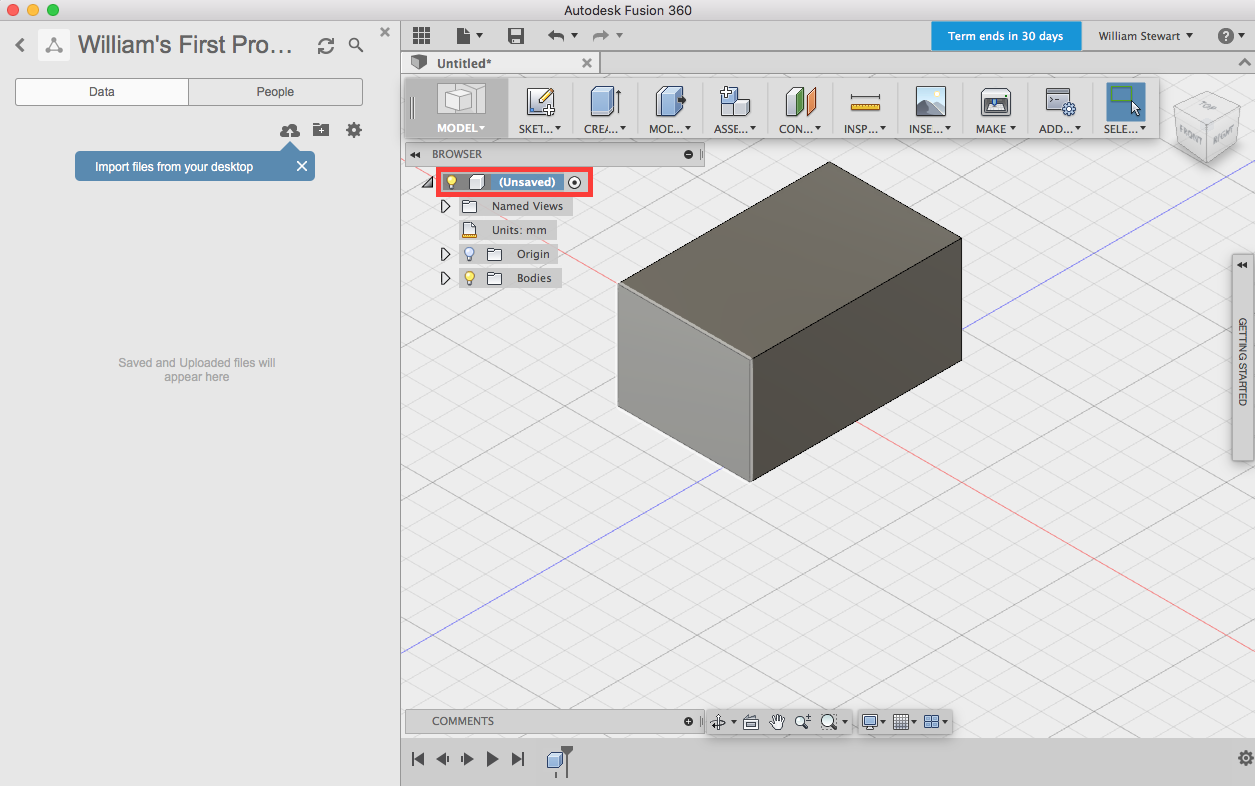Switch to the Data tab

(x=102, y=92)
